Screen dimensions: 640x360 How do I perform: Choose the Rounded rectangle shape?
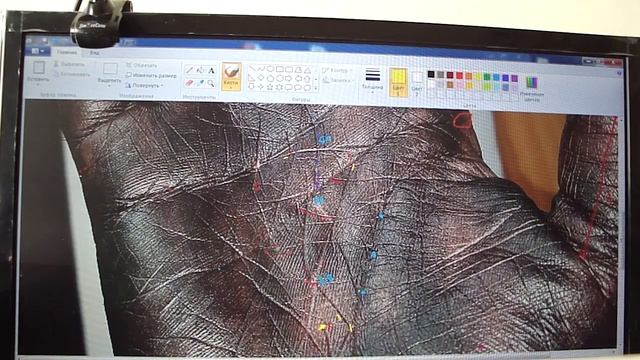289,70
